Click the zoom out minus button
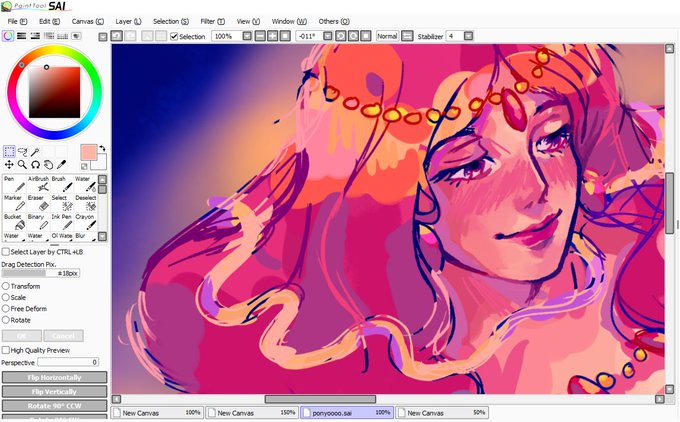Screen dimensions: 680x422 pyautogui.click(x=260, y=36)
